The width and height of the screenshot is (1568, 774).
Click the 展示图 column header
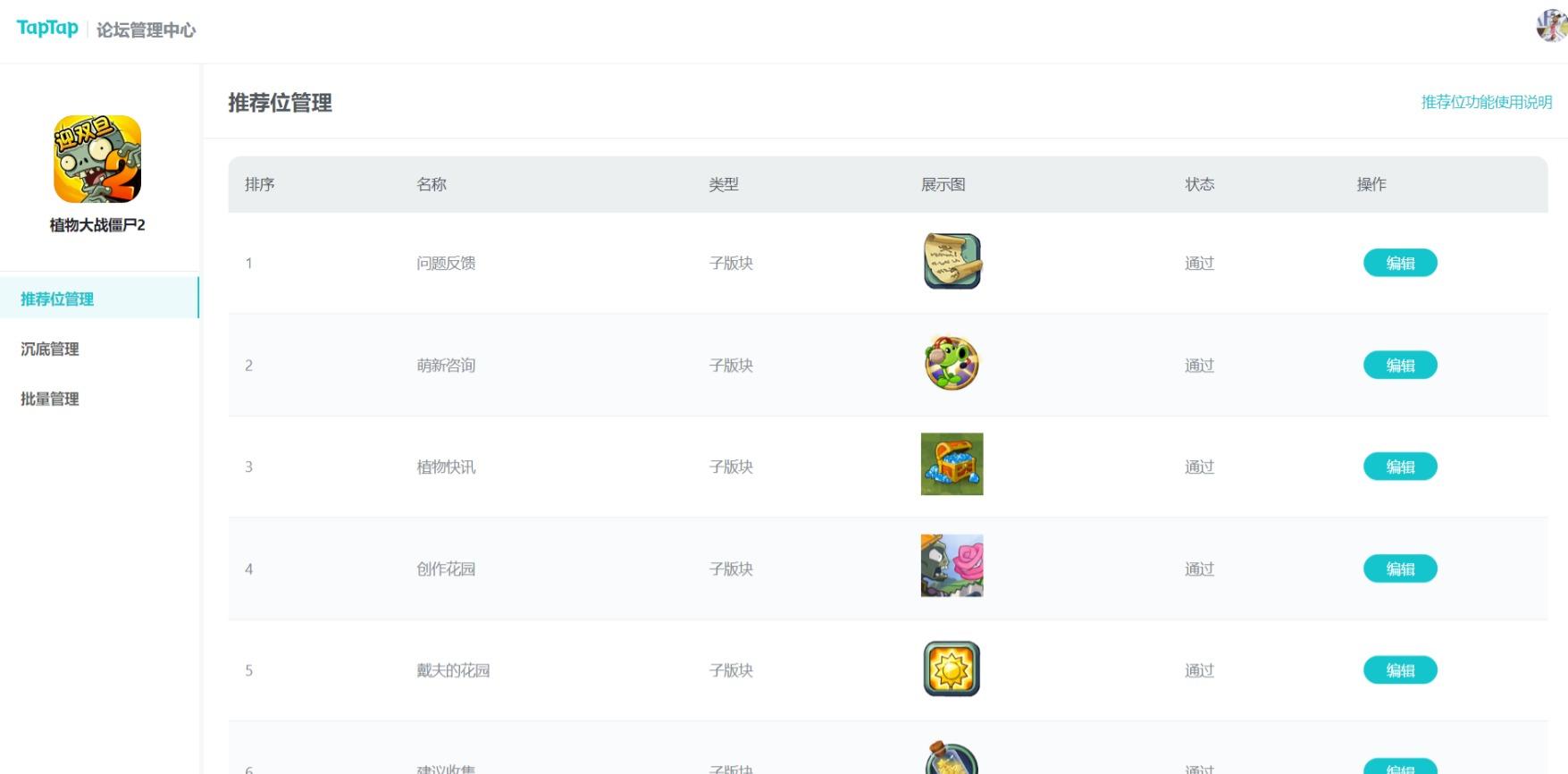[x=943, y=184]
